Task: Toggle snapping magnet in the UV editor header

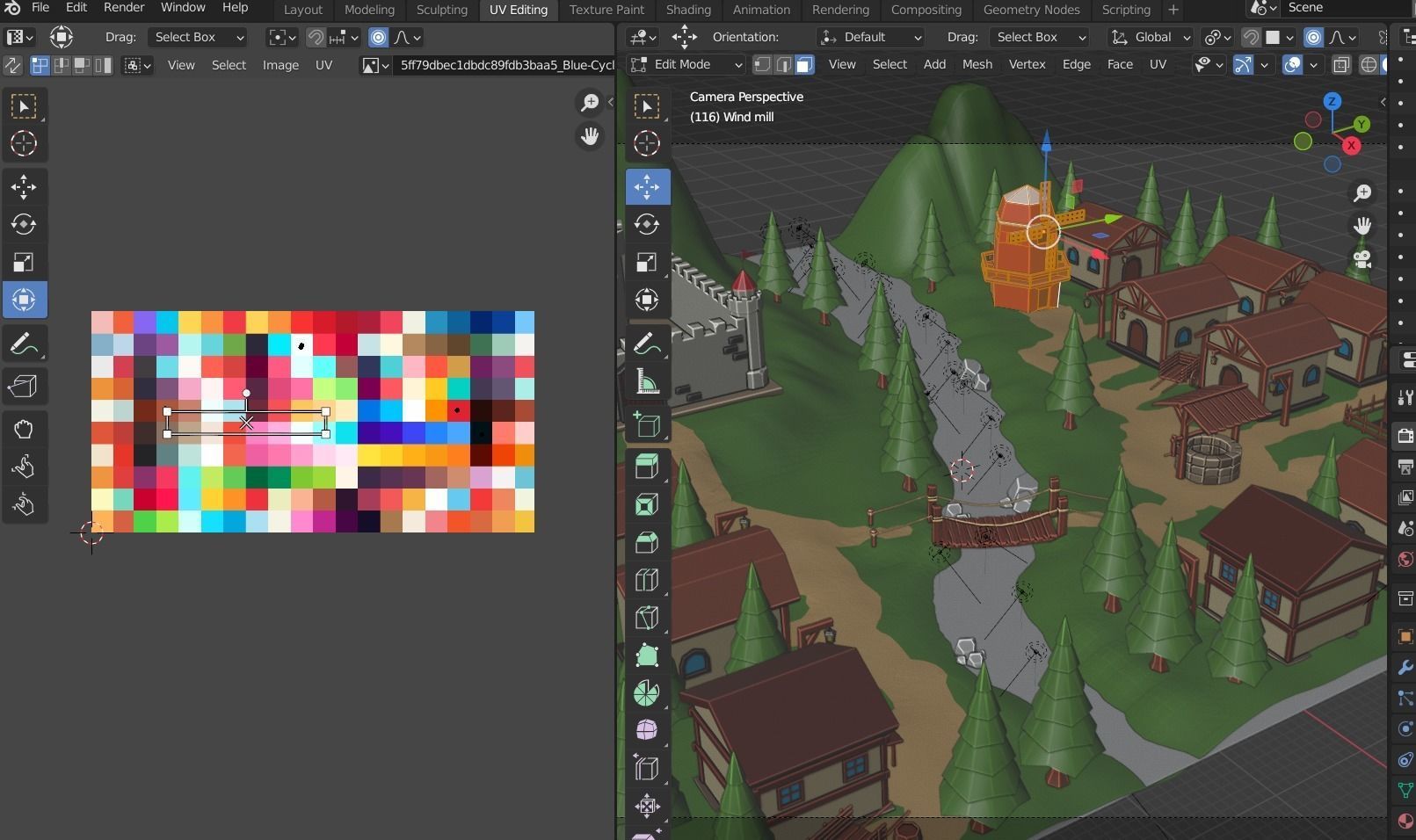Action: tap(315, 38)
